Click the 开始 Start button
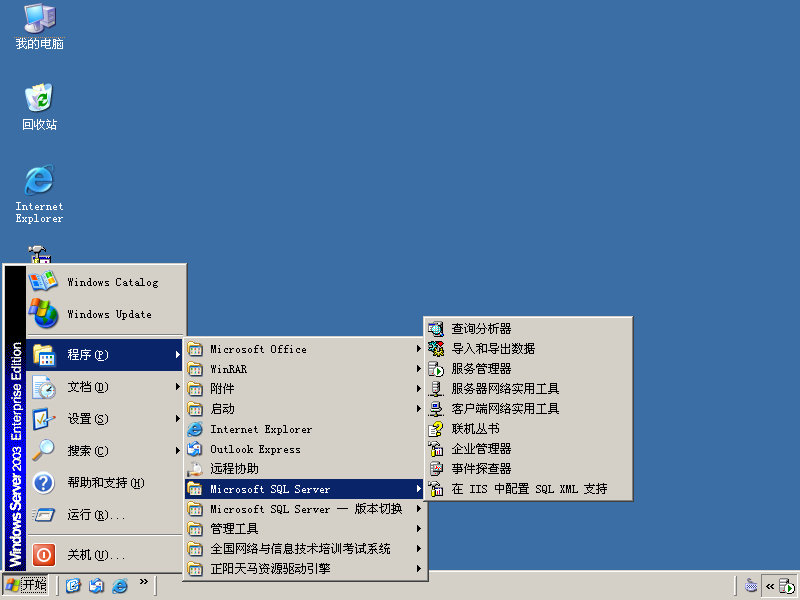Image resolution: width=800 pixels, height=600 pixels. (26, 585)
